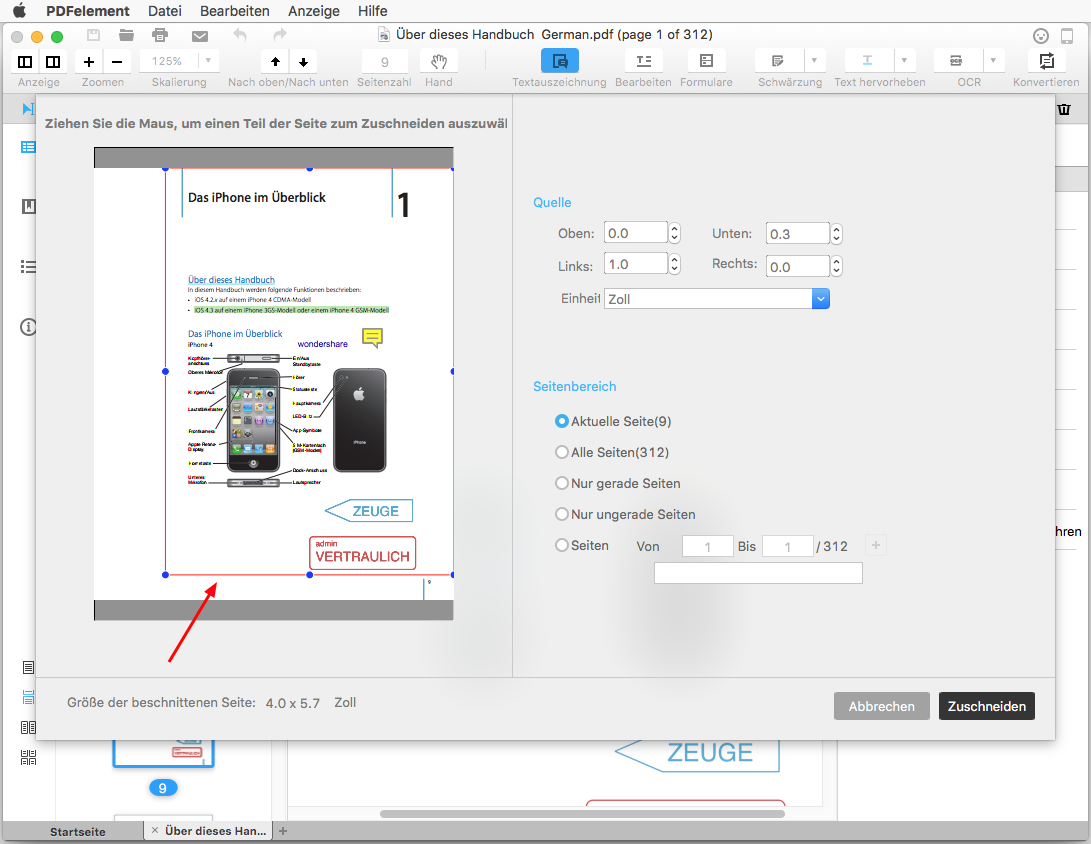Open the Einheit Zoll unit dropdown

coord(717,299)
